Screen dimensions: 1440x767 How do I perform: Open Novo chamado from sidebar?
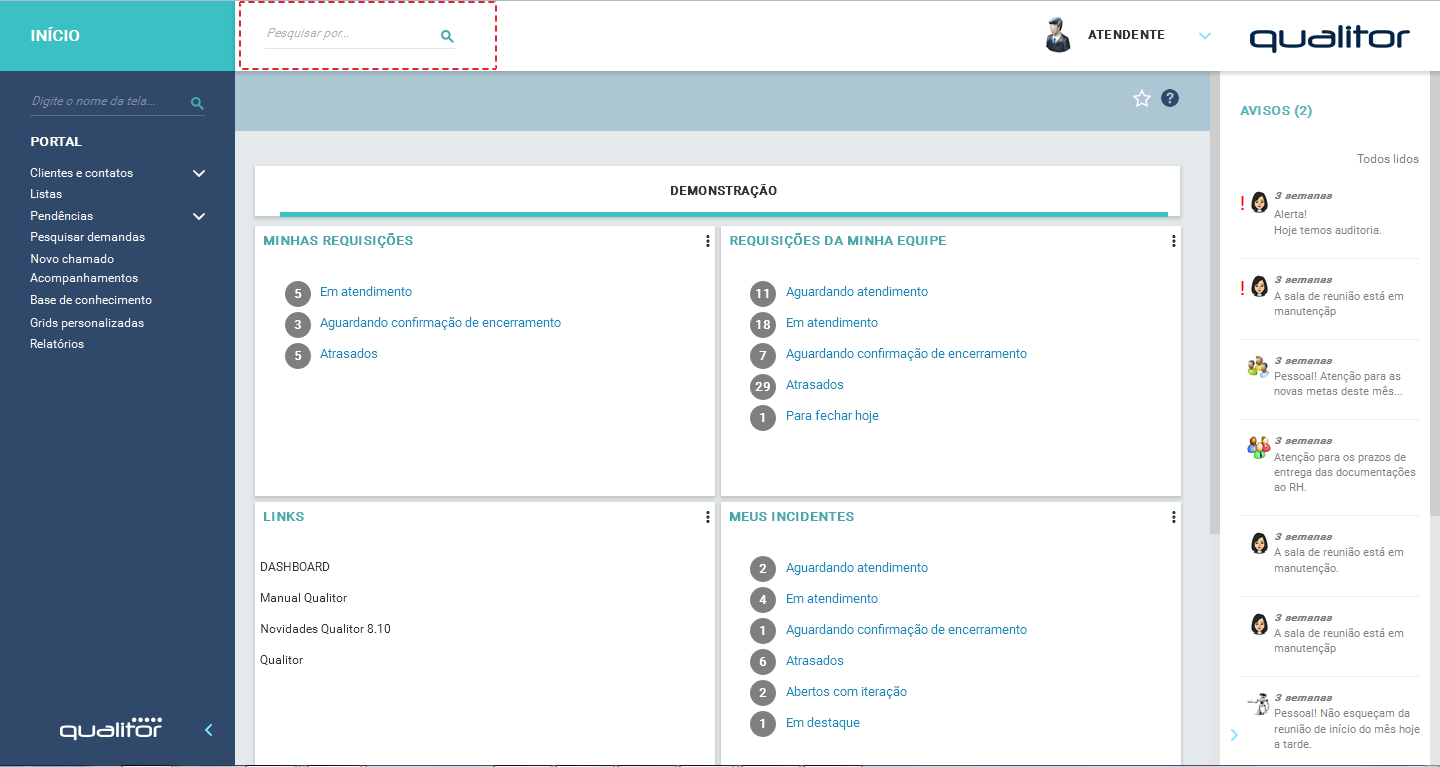72,259
